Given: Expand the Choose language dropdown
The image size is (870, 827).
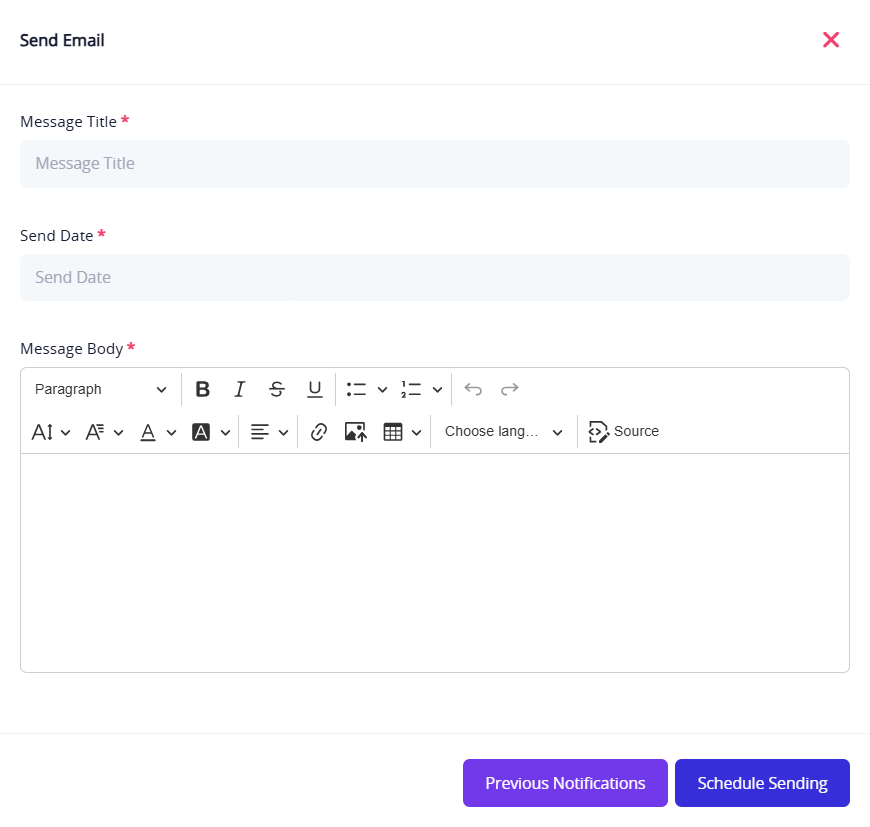Looking at the screenshot, I should (x=504, y=432).
